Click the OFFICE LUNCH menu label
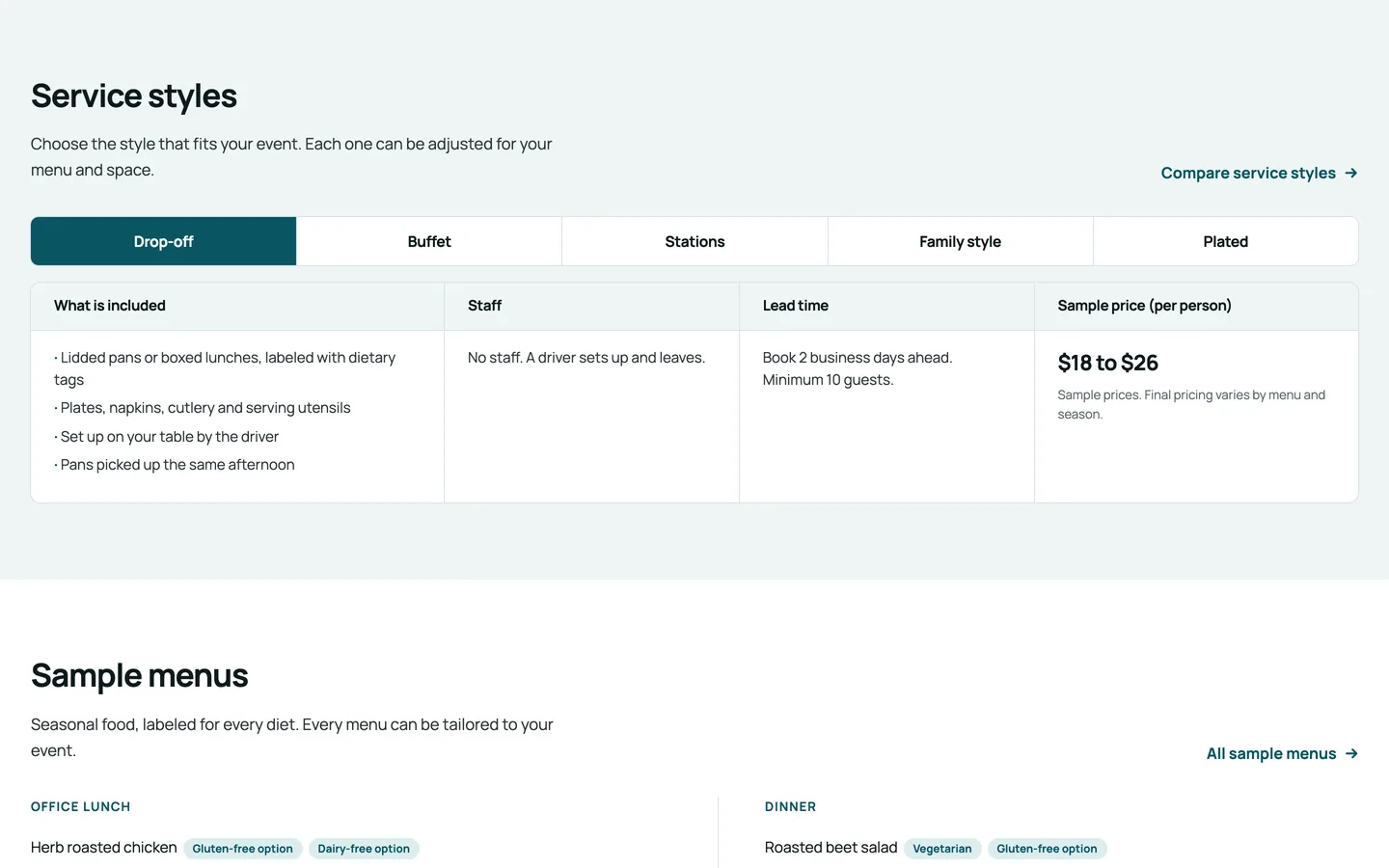 80,807
